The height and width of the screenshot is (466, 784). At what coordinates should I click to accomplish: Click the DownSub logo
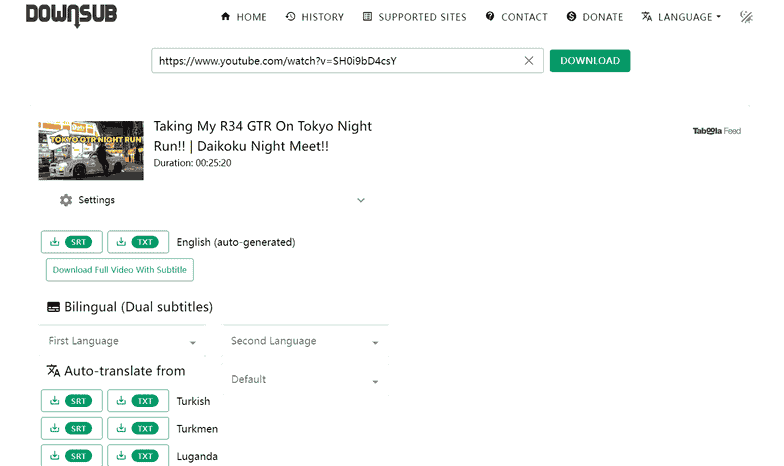[69, 15]
